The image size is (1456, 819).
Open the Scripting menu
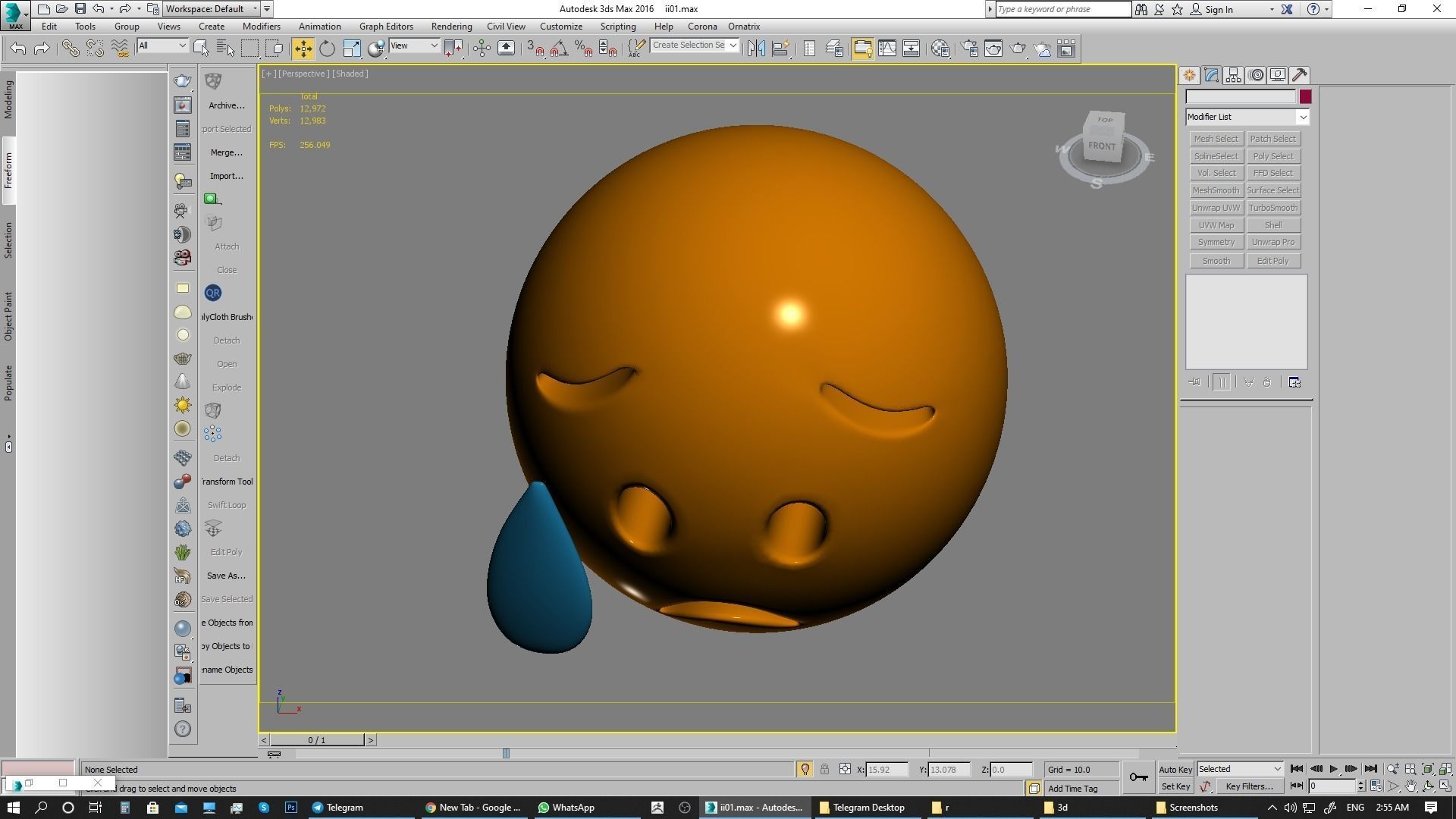[x=618, y=27]
